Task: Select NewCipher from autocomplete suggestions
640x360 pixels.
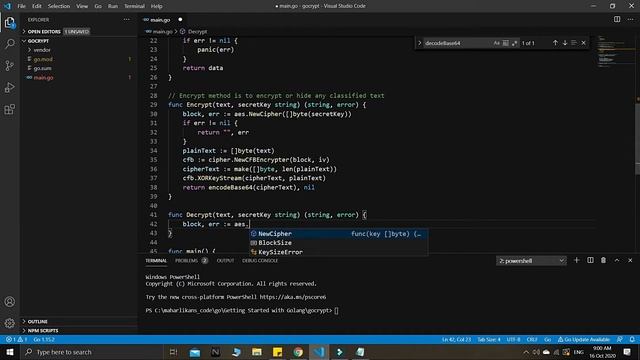Action: (339, 234)
